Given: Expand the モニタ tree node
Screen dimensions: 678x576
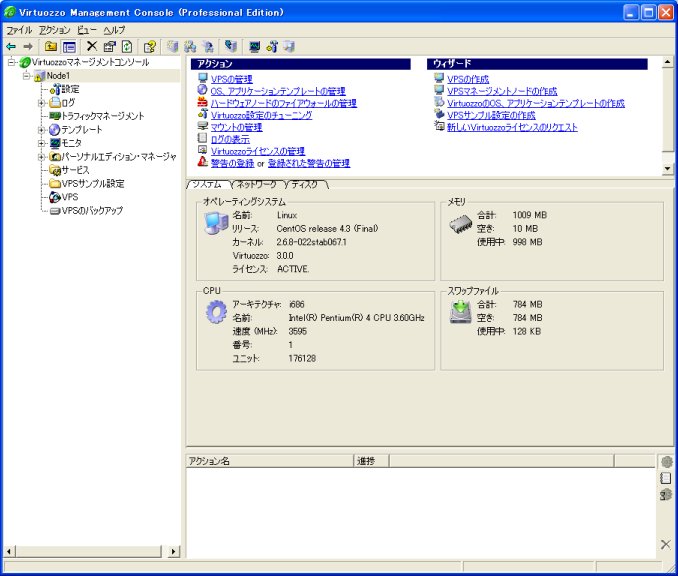Looking at the screenshot, I should pos(42,143).
